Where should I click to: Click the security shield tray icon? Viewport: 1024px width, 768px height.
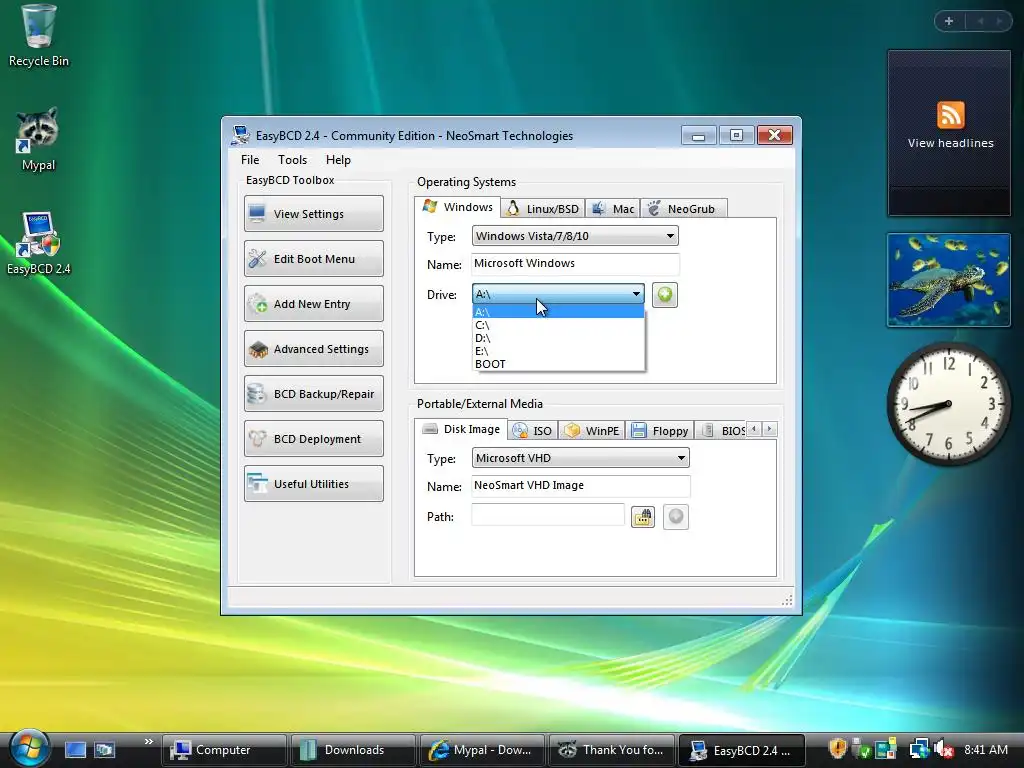837,748
